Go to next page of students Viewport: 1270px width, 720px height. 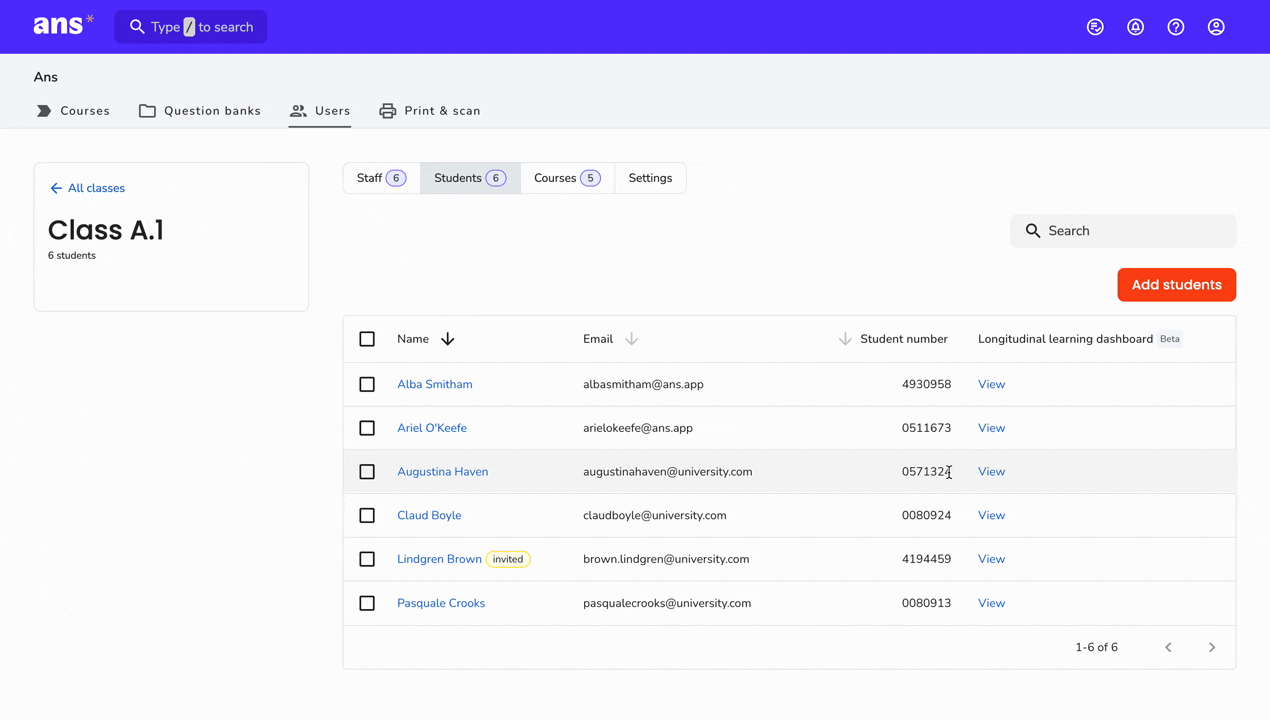1212,647
